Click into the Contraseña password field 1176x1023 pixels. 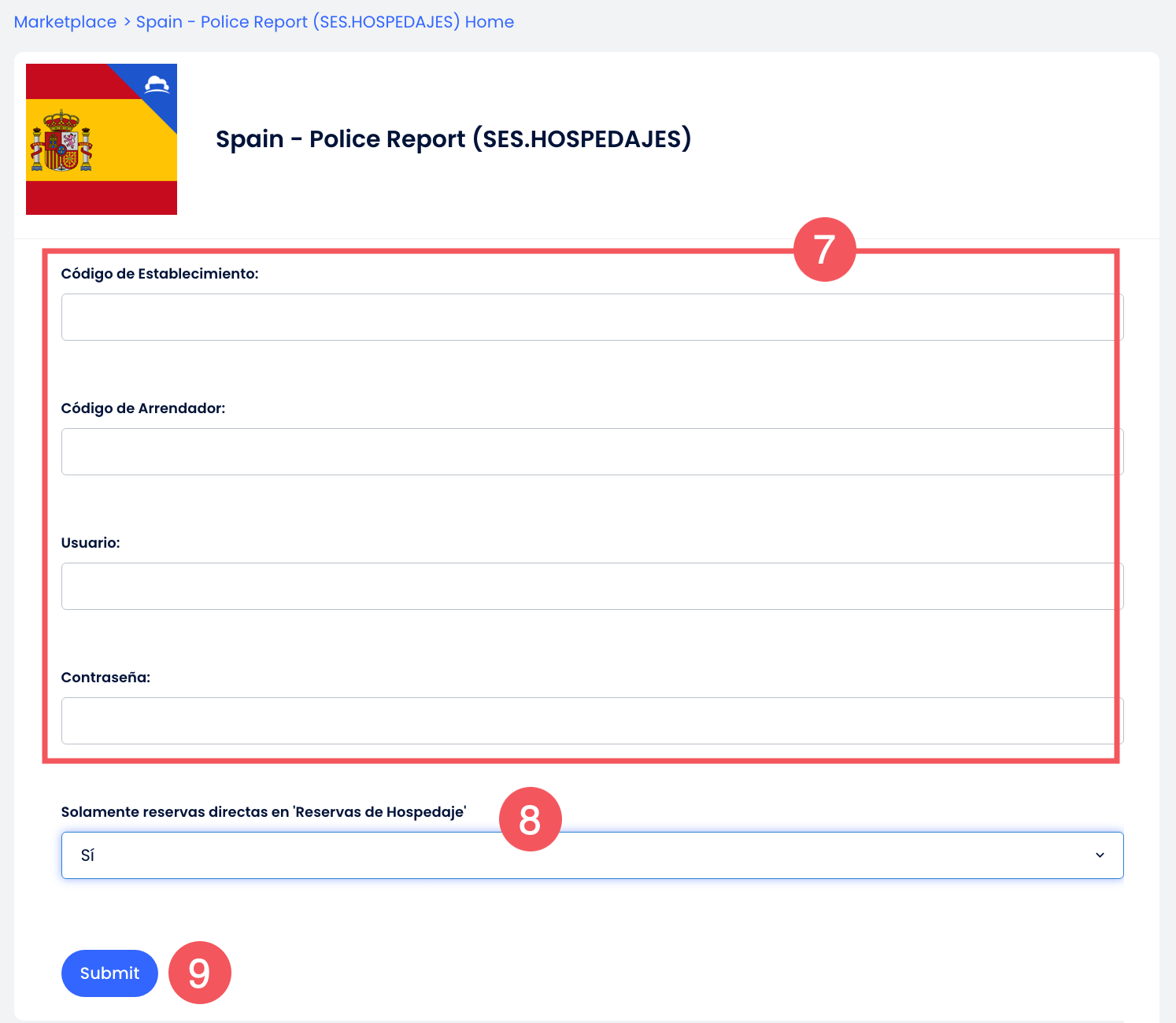pos(592,721)
